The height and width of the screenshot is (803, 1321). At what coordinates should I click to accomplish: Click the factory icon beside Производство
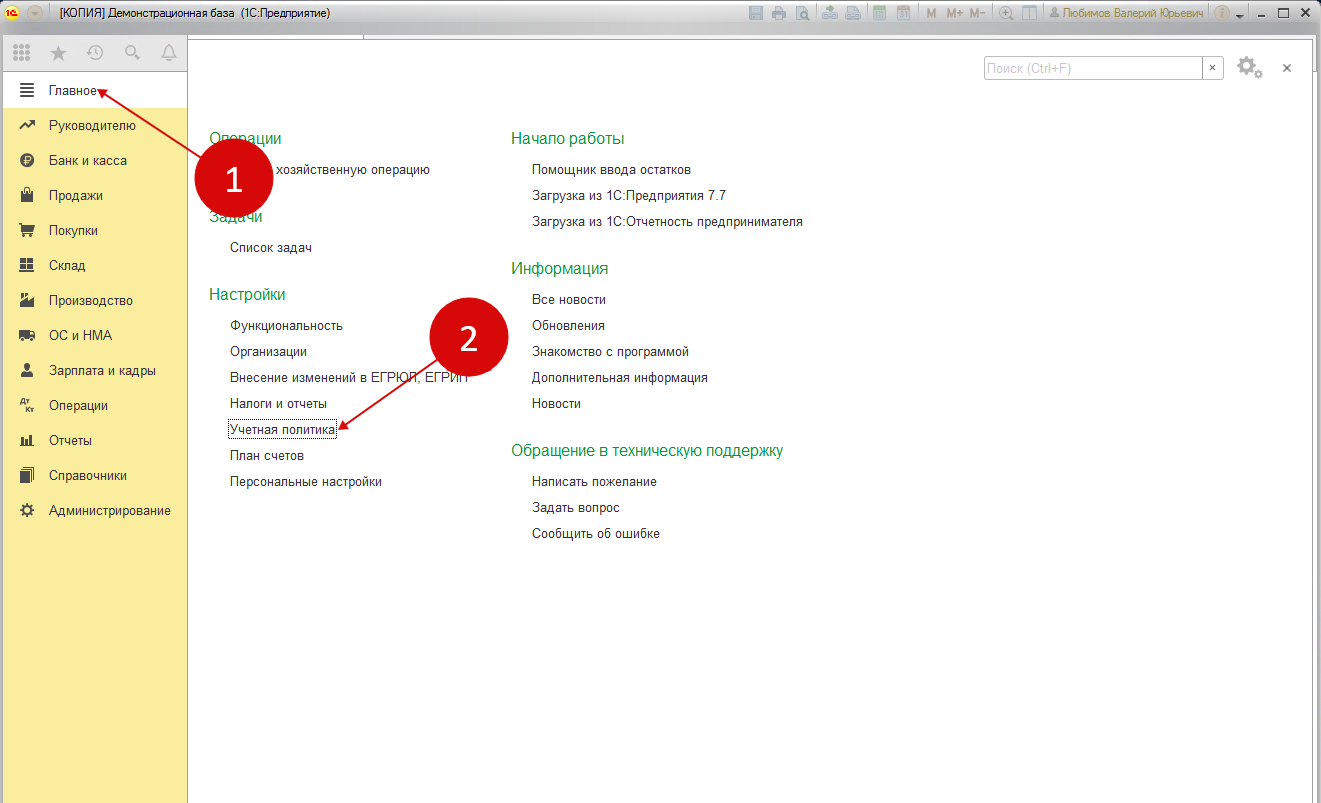point(28,300)
